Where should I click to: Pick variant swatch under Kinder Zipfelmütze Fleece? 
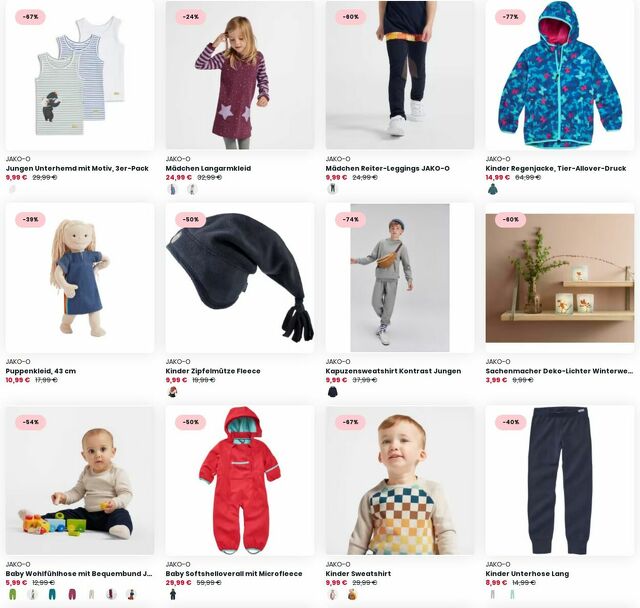[x=173, y=392]
